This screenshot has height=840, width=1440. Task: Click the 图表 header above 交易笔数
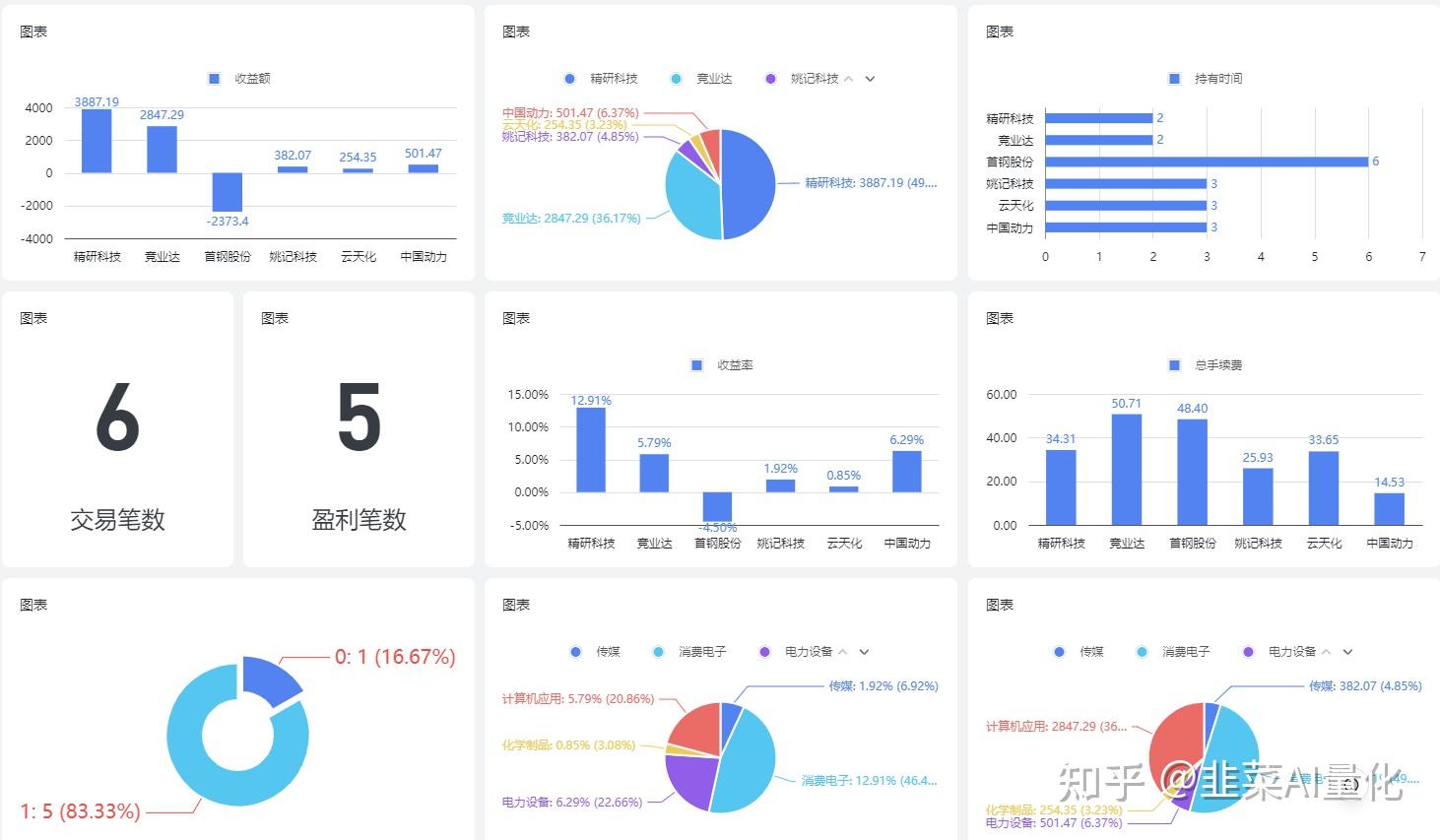coord(33,317)
